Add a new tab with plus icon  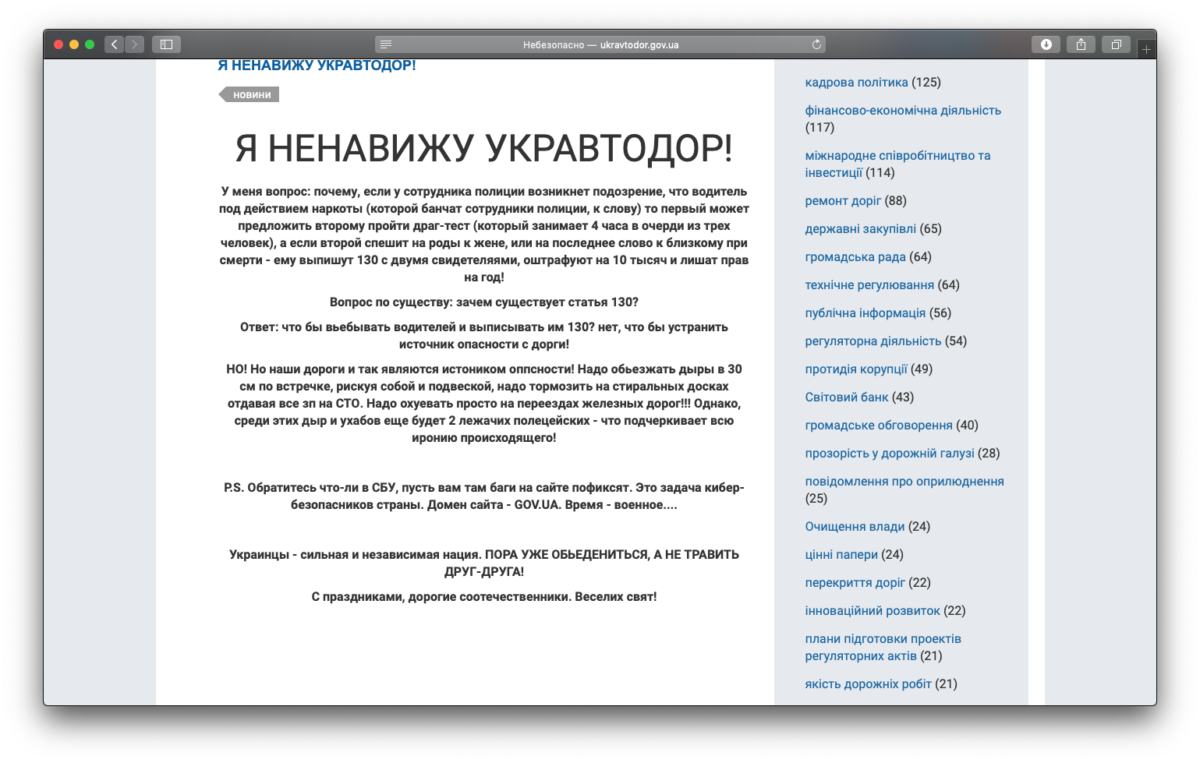point(1146,48)
